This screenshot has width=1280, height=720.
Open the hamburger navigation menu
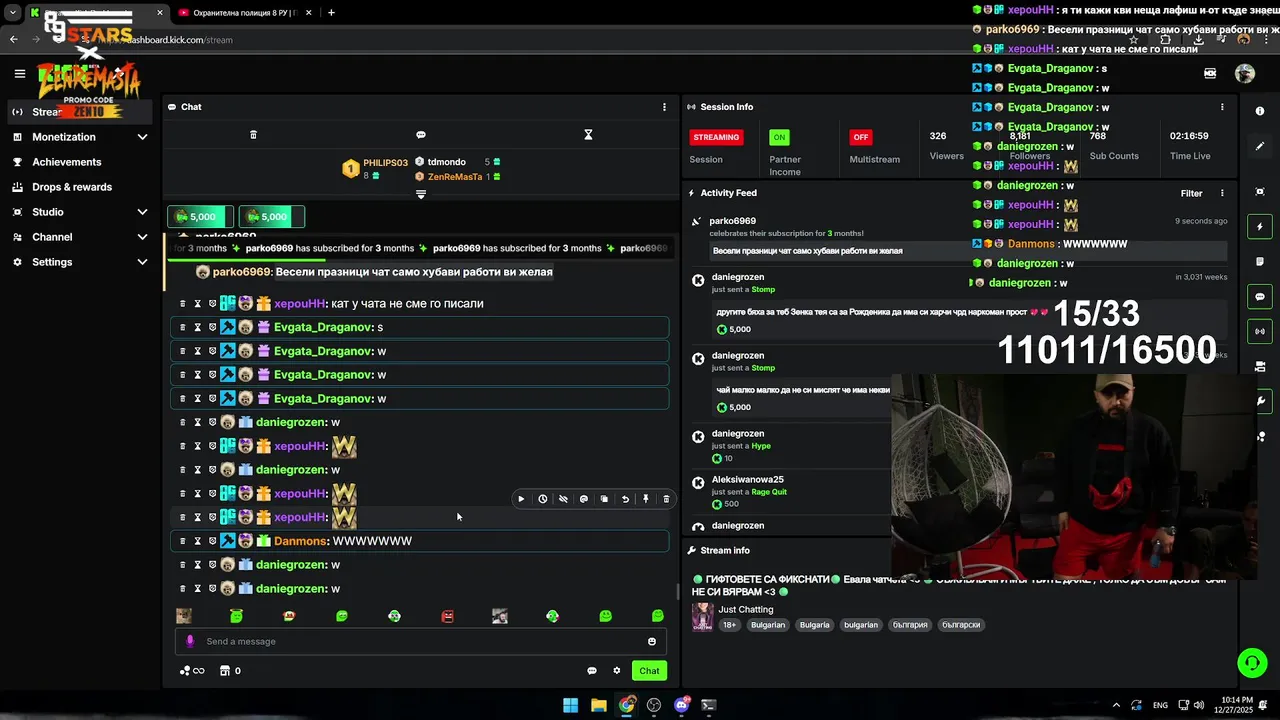[19, 73]
